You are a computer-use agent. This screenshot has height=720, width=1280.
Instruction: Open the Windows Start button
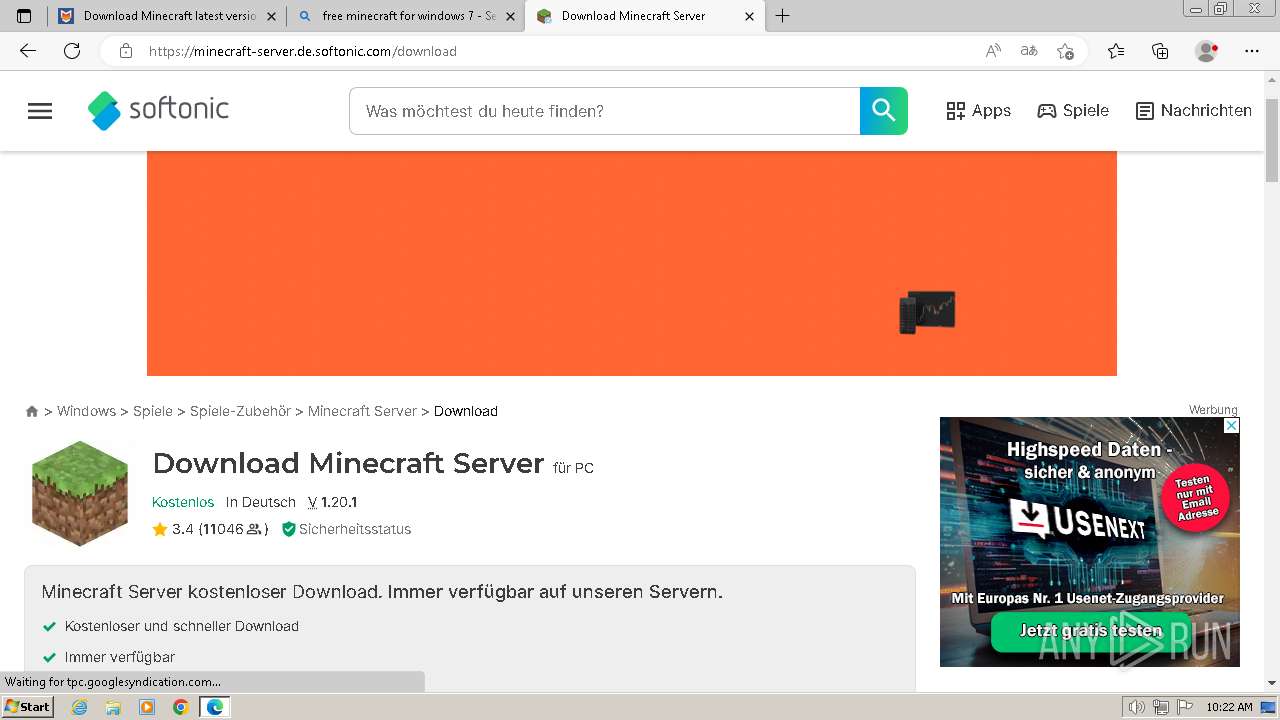click(x=27, y=707)
